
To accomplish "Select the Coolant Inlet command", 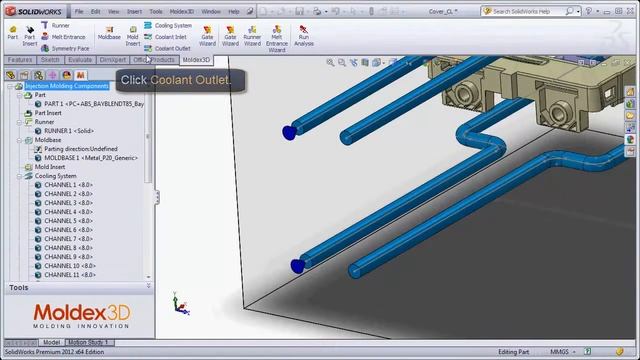I will pyautogui.click(x=165, y=37).
